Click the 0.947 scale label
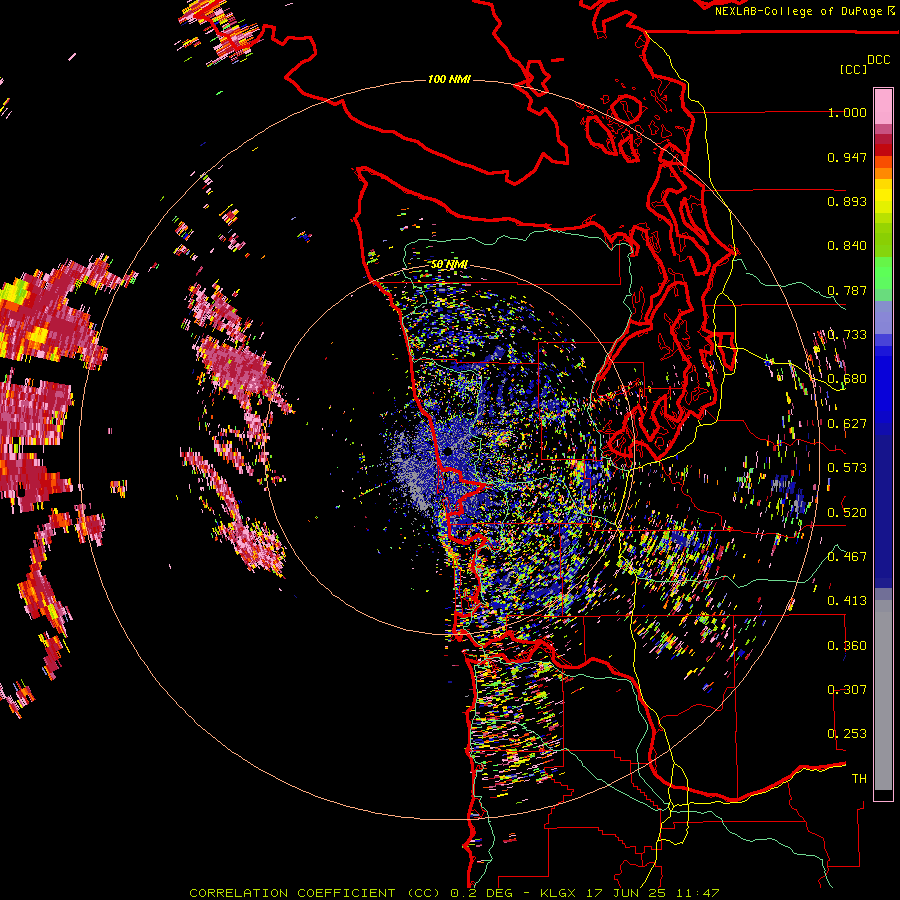This screenshot has height=900, width=900. tap(847, 157)
